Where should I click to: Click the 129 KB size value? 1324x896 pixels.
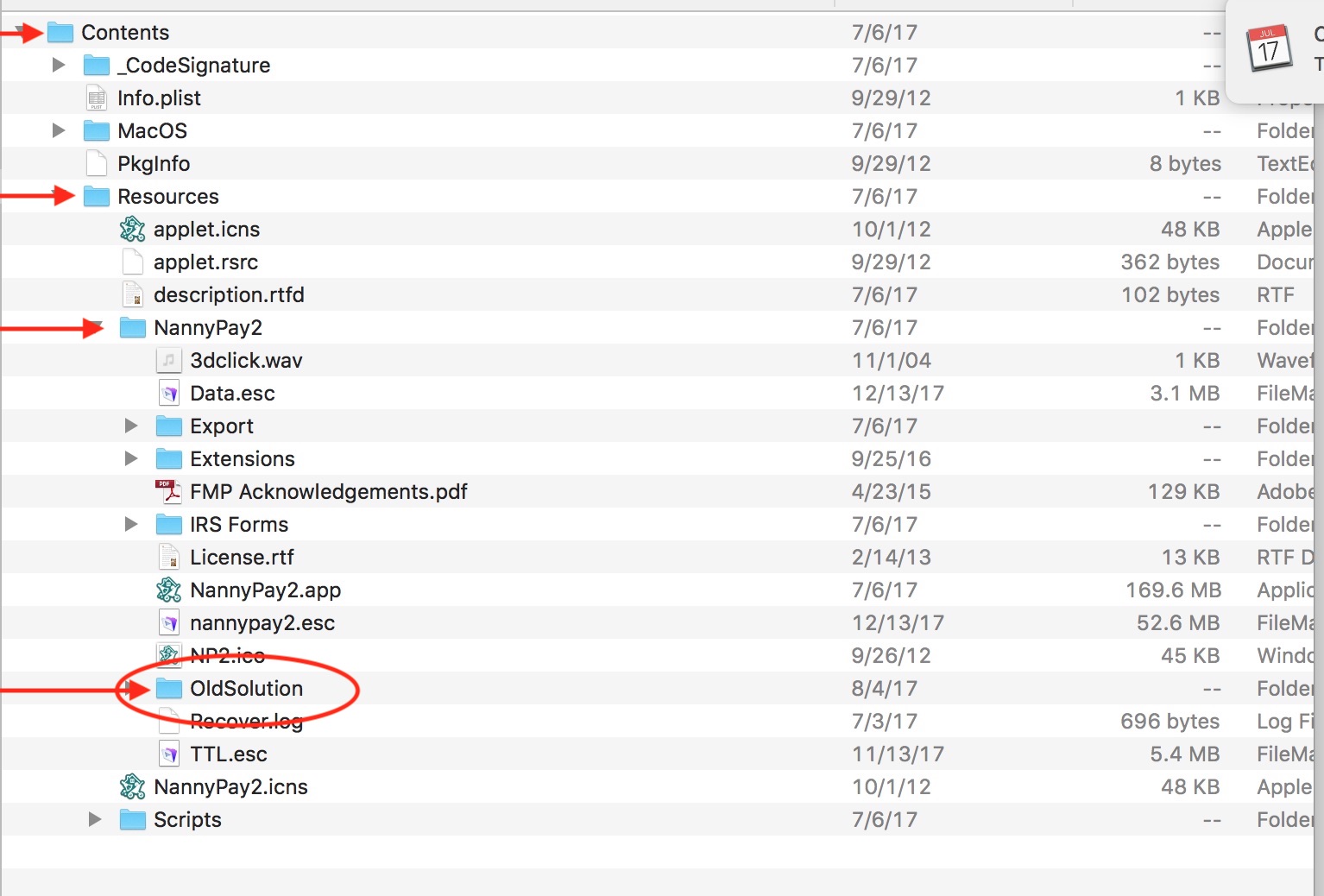pos(1183,492)
